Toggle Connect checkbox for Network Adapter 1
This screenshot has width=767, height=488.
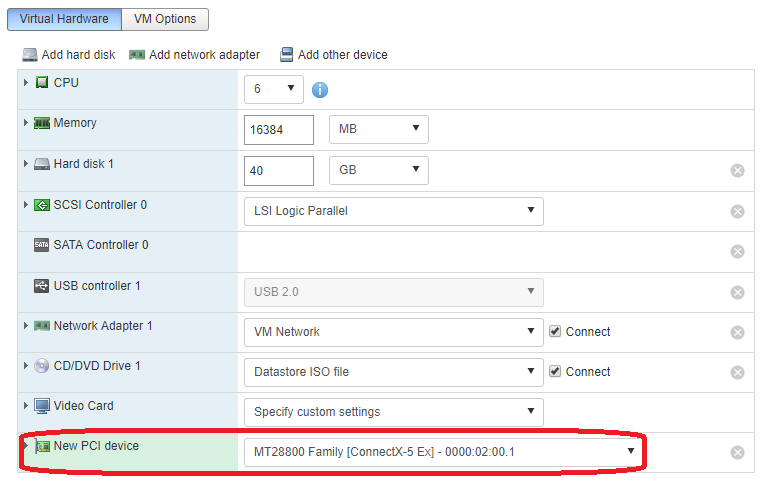(x=555, y=332)
